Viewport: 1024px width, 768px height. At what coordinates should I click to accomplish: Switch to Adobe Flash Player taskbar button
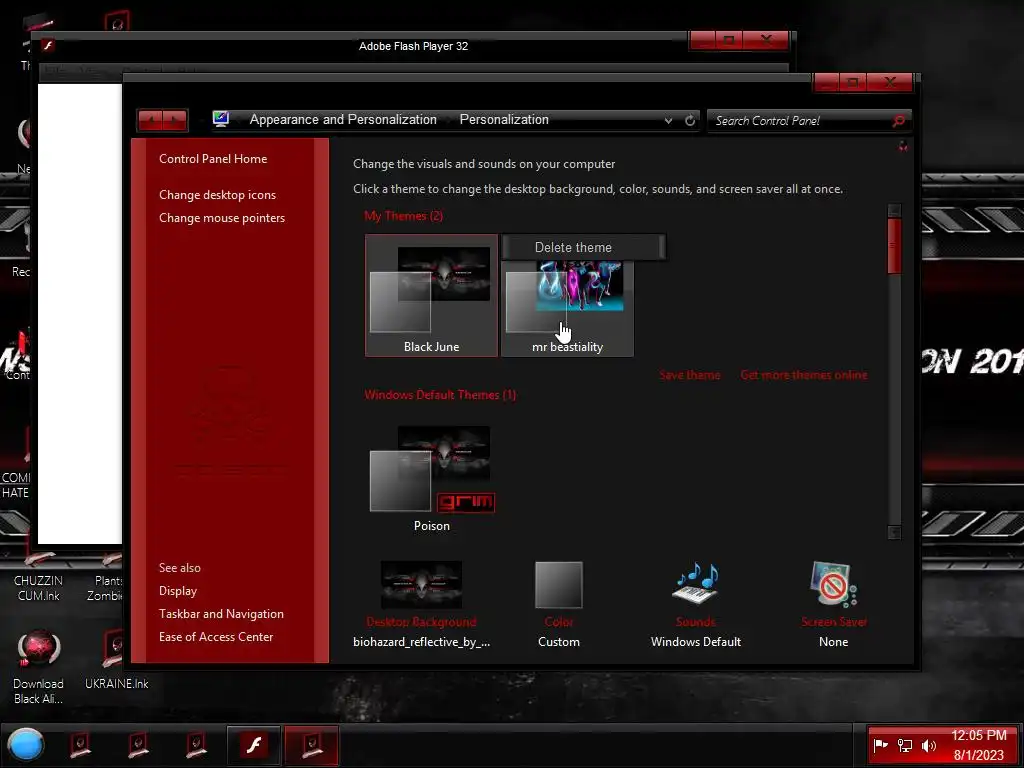(x=254, y=744)
